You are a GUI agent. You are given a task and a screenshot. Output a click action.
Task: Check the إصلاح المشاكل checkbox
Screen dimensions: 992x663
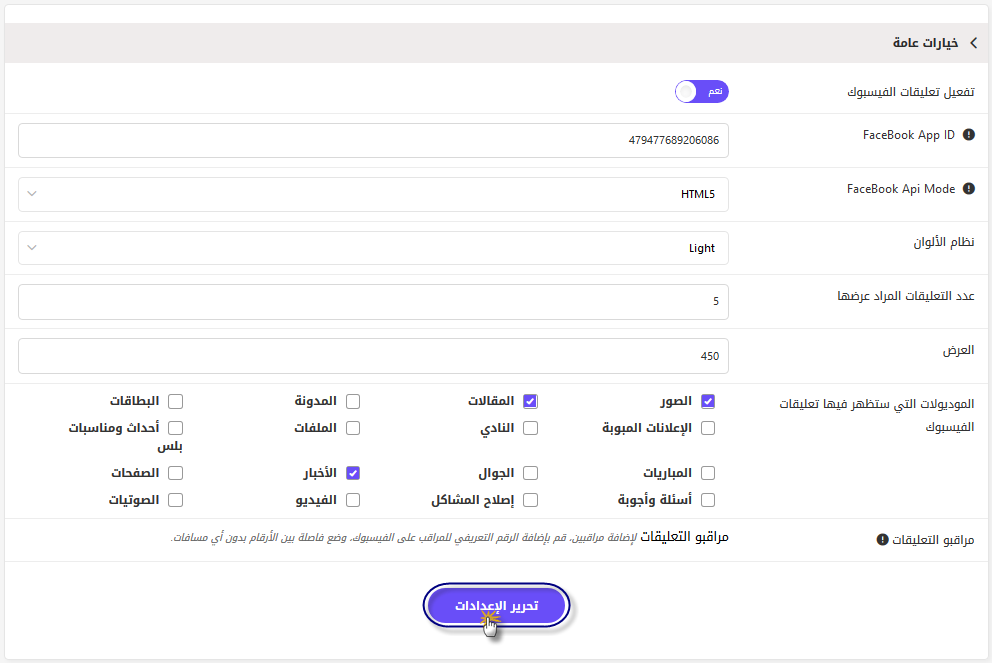pos(530,500)
